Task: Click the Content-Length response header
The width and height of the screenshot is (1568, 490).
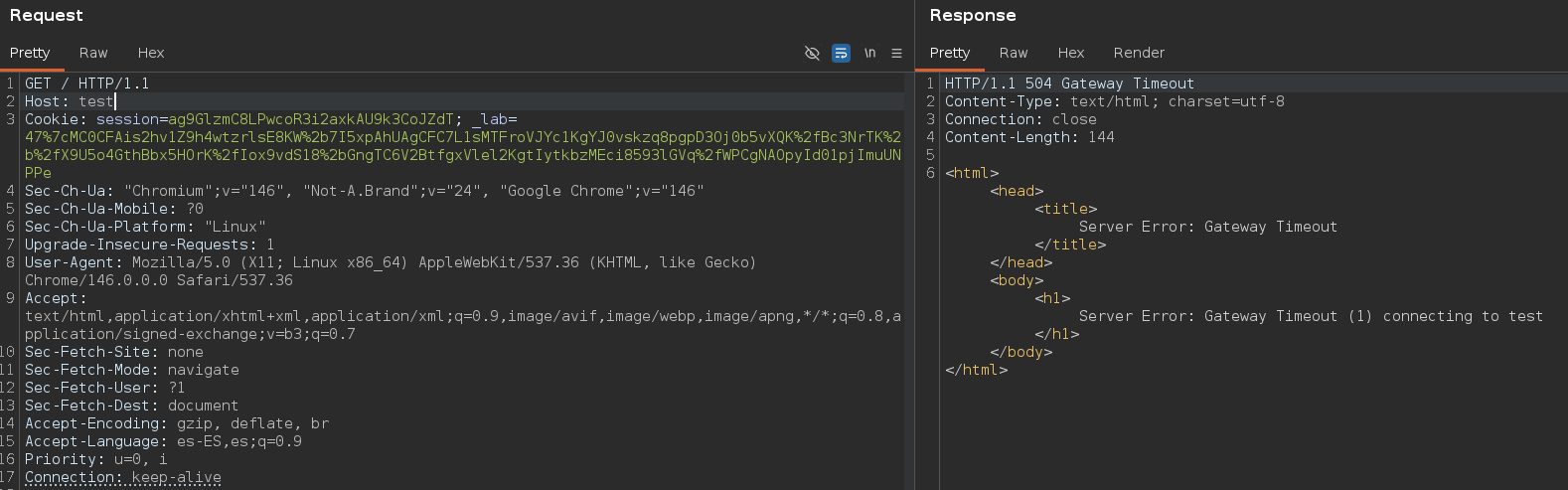Action: click(x=1029, y=137)
